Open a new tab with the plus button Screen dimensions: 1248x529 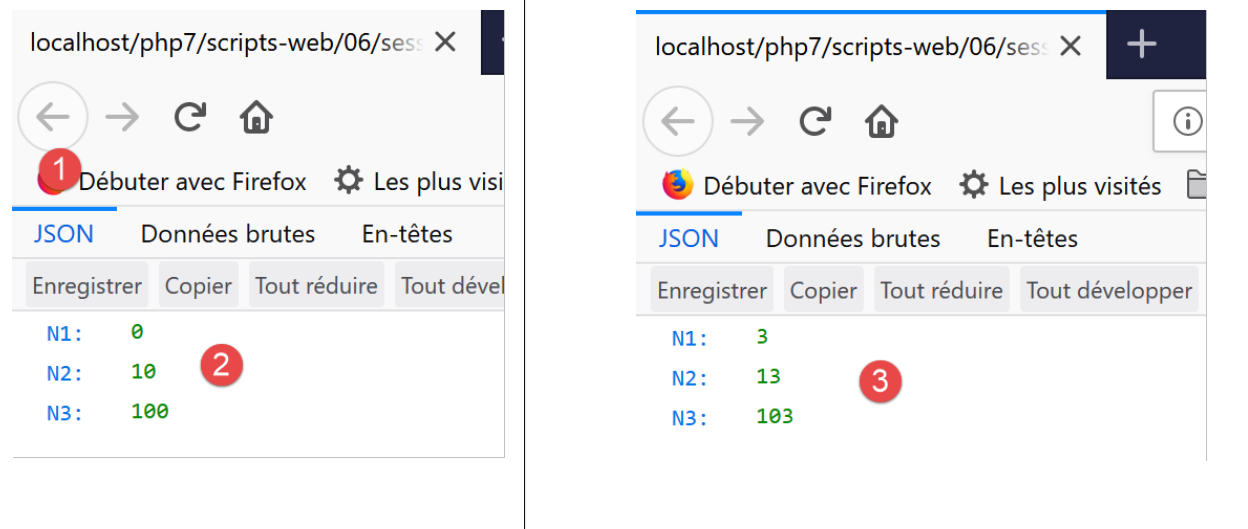click(x=1142, y=44)
